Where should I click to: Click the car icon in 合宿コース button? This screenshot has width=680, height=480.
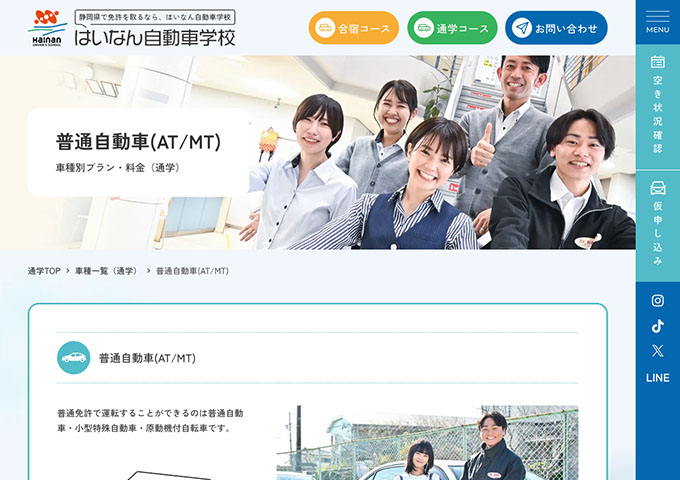pyautogui.click(x=325, y=28)
